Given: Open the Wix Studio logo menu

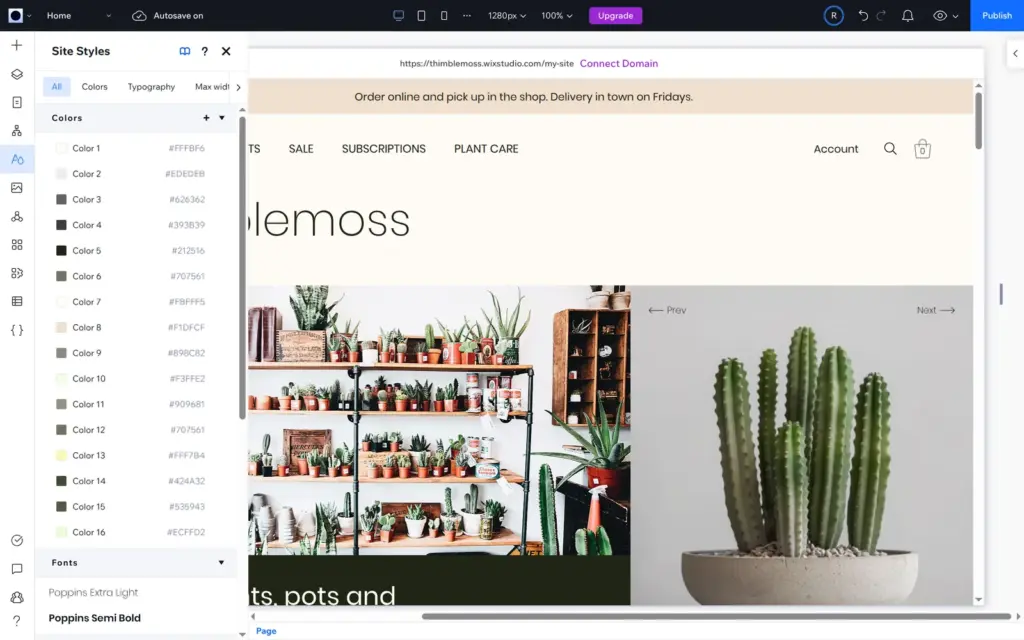Looking at the screenshot, I should pyautogui.click(x=19, y=15).
